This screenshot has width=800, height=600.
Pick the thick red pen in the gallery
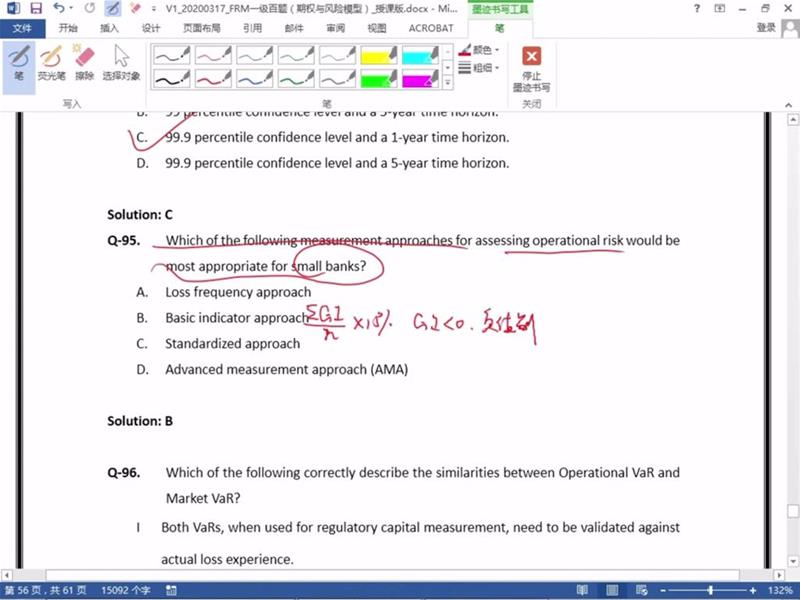213,79
